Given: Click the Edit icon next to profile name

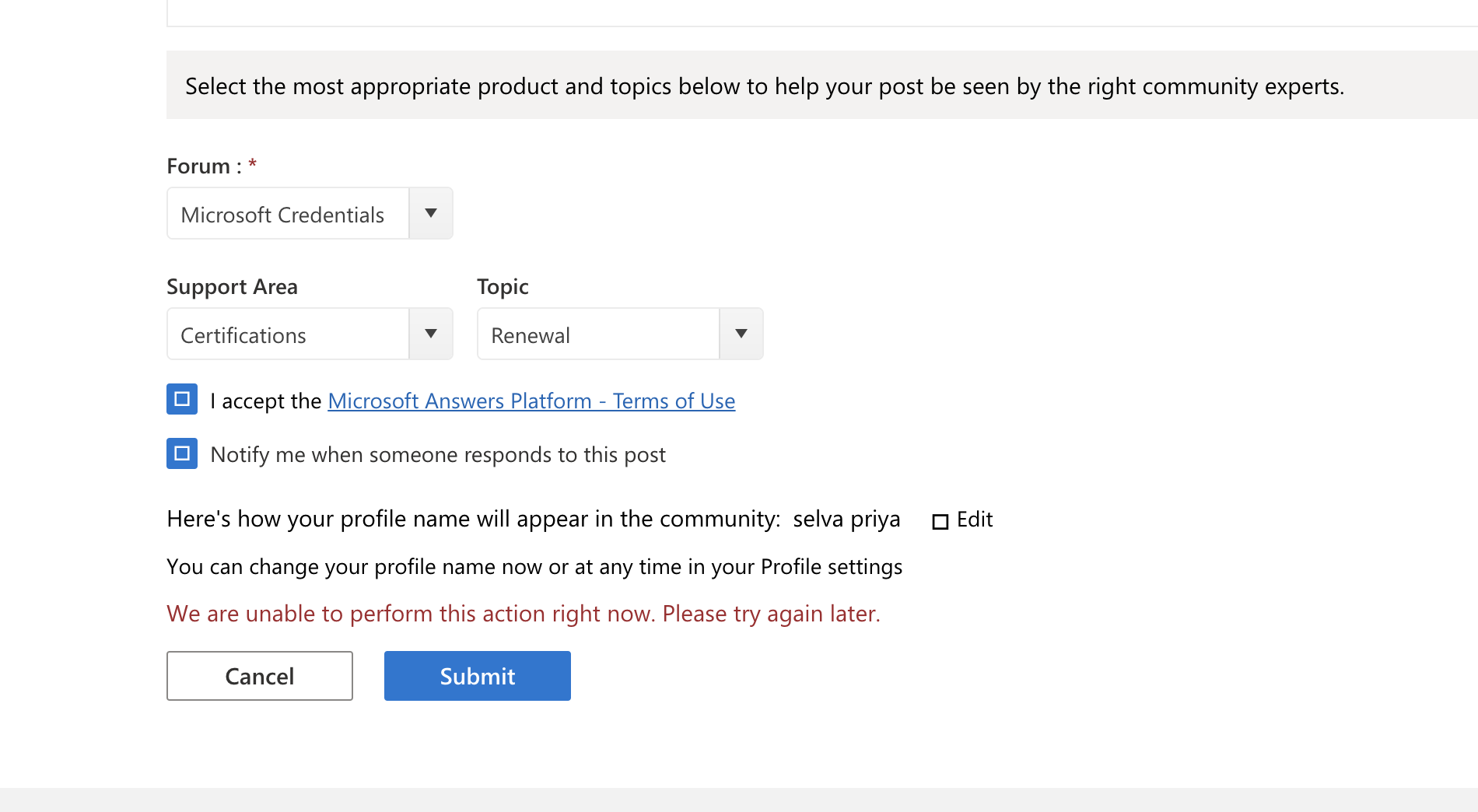Looking at the screenshot, I should coord(940,521).
